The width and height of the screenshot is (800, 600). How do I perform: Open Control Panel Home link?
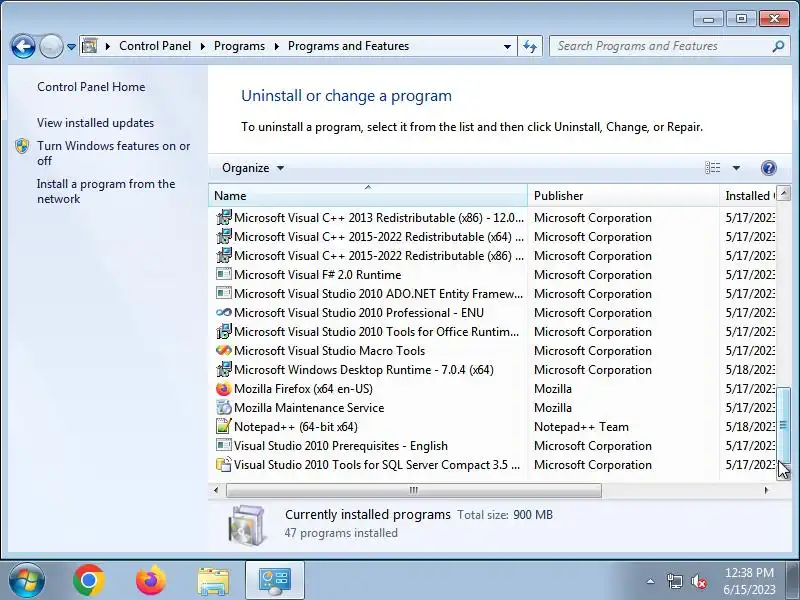pyautogui.click(x=91, y=87)
